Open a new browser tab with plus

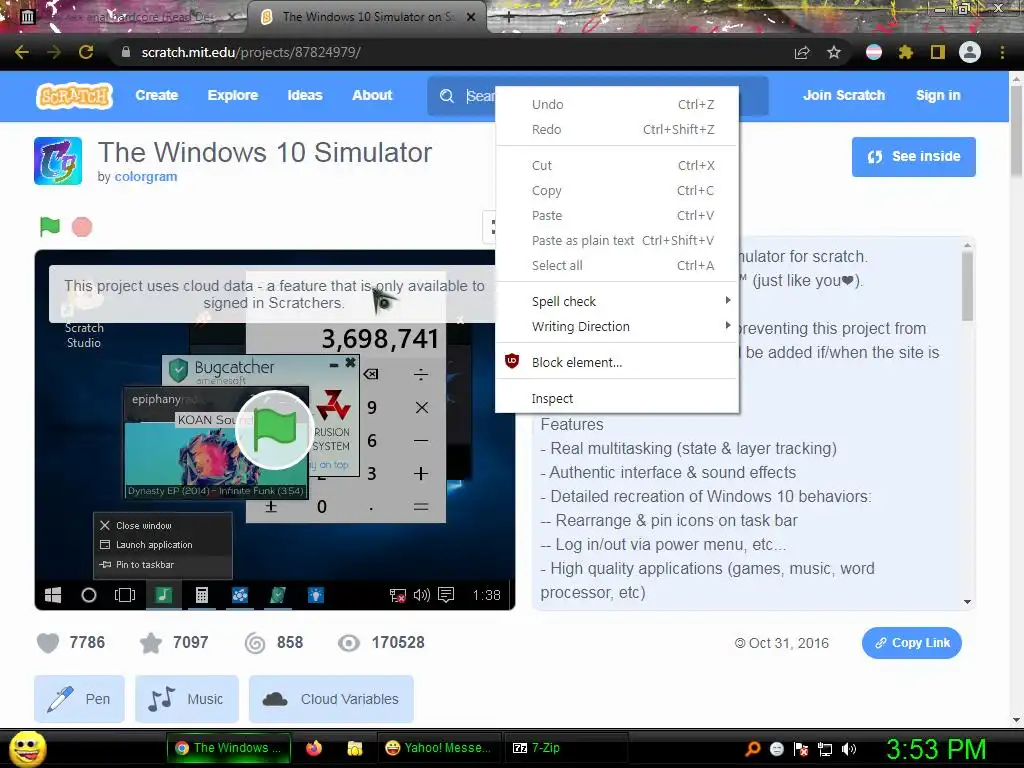509,17
